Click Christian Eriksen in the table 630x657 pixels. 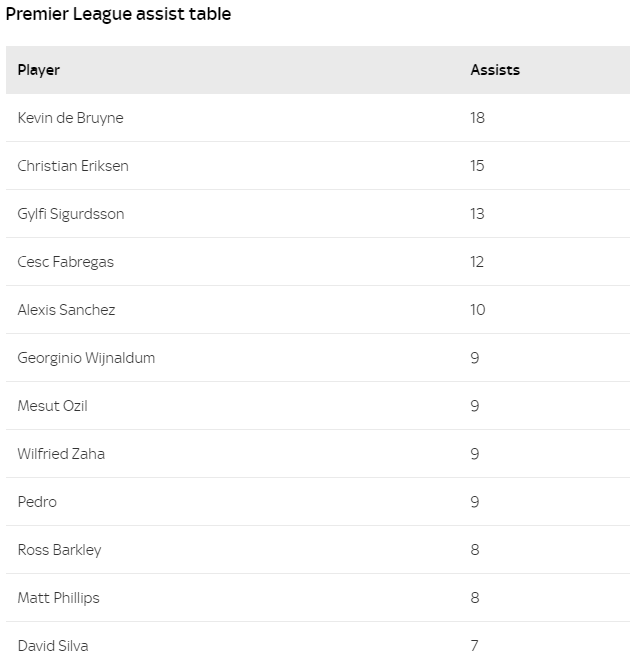click(73, 166)
